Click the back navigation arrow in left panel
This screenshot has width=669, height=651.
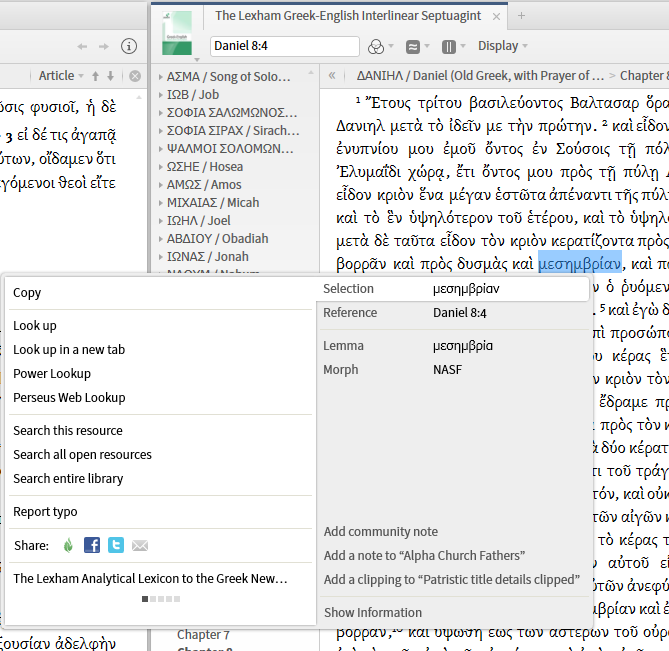(x=82, y=46)
